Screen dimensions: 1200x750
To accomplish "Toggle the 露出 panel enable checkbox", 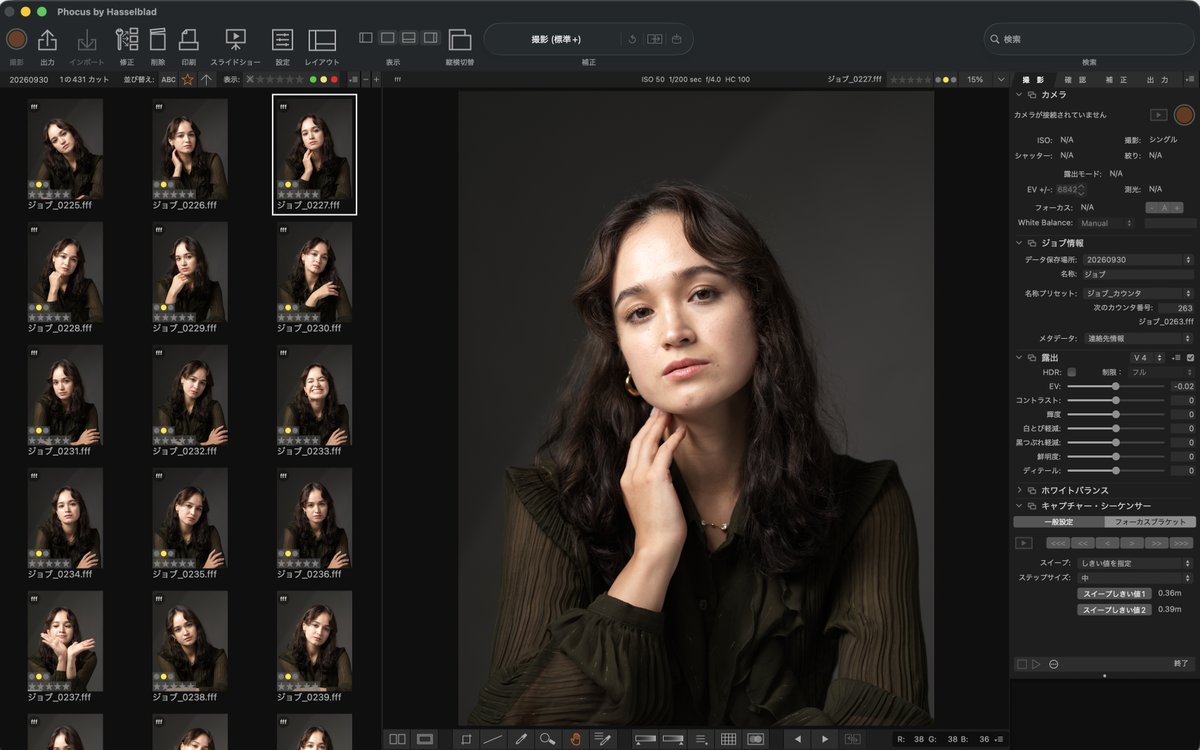I will tap(1190, 357).
